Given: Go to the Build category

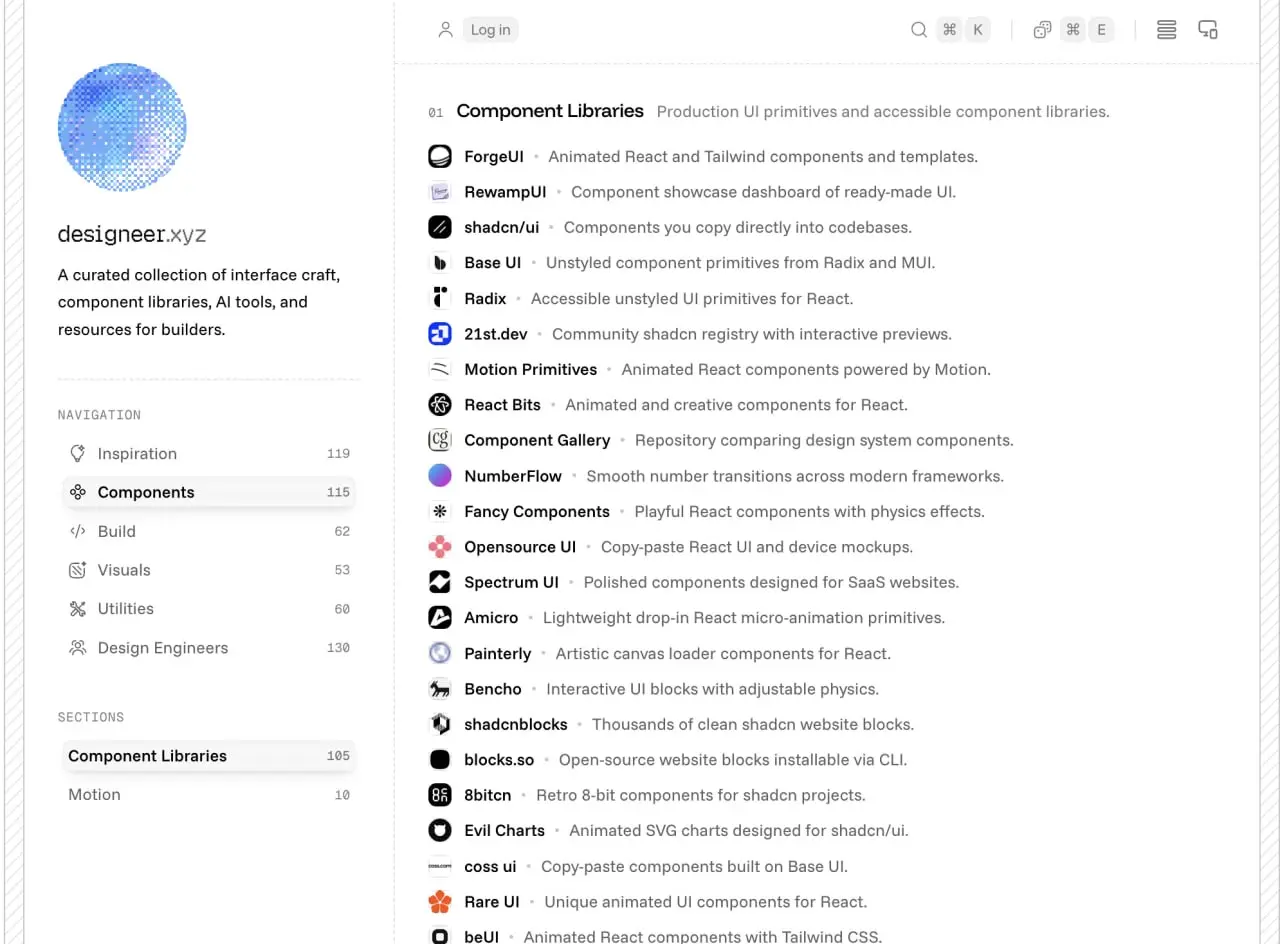Looking at the screenshot, I should pyautogui.click(x=209, y=531).
